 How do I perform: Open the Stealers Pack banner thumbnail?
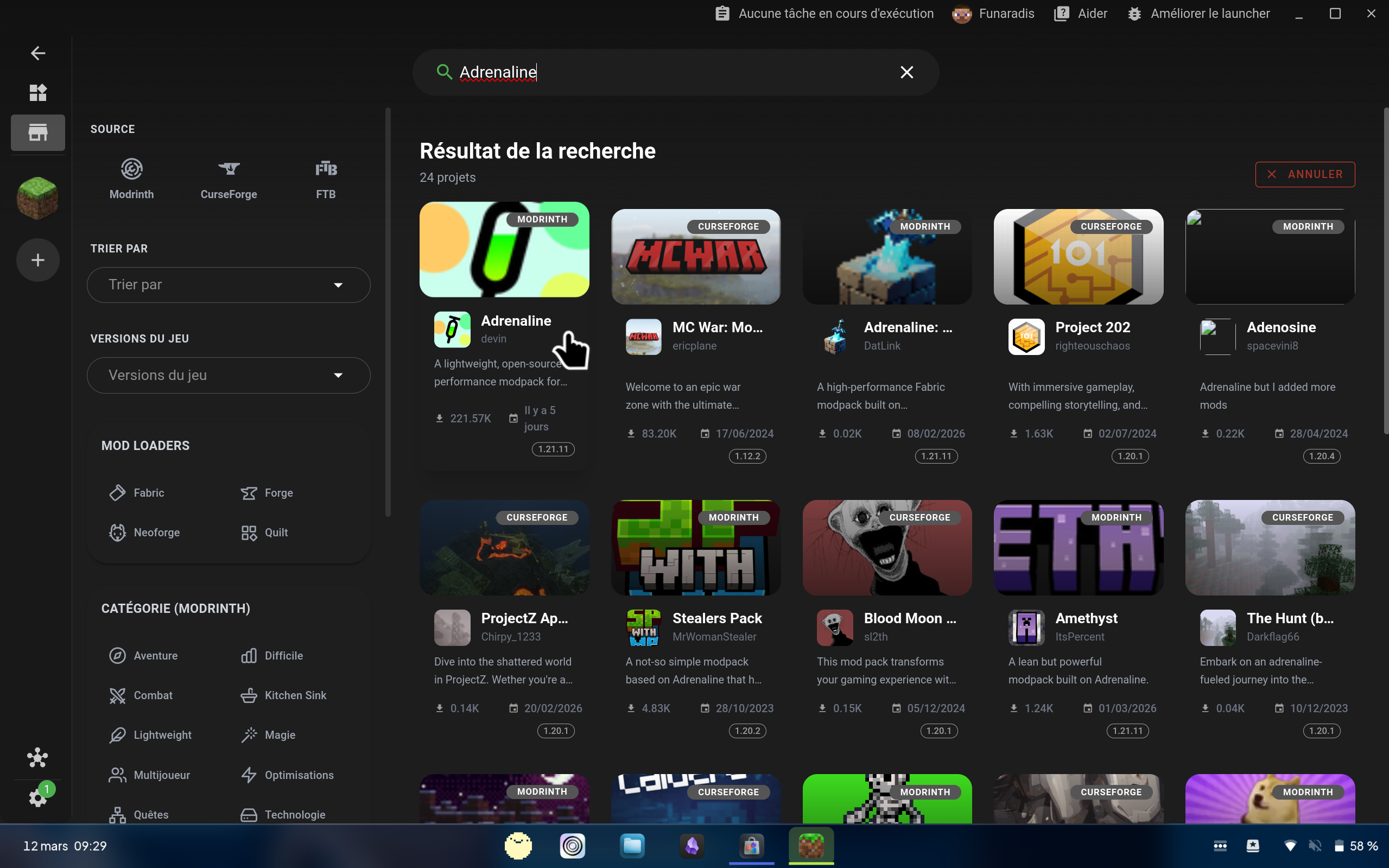point(696,548)
